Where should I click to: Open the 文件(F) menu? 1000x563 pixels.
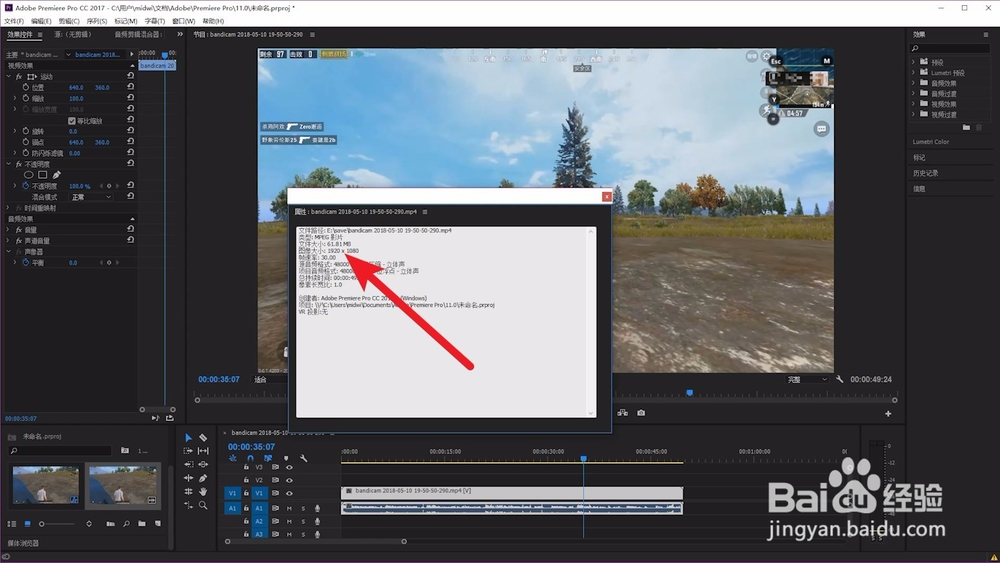(x=14, y=21)
